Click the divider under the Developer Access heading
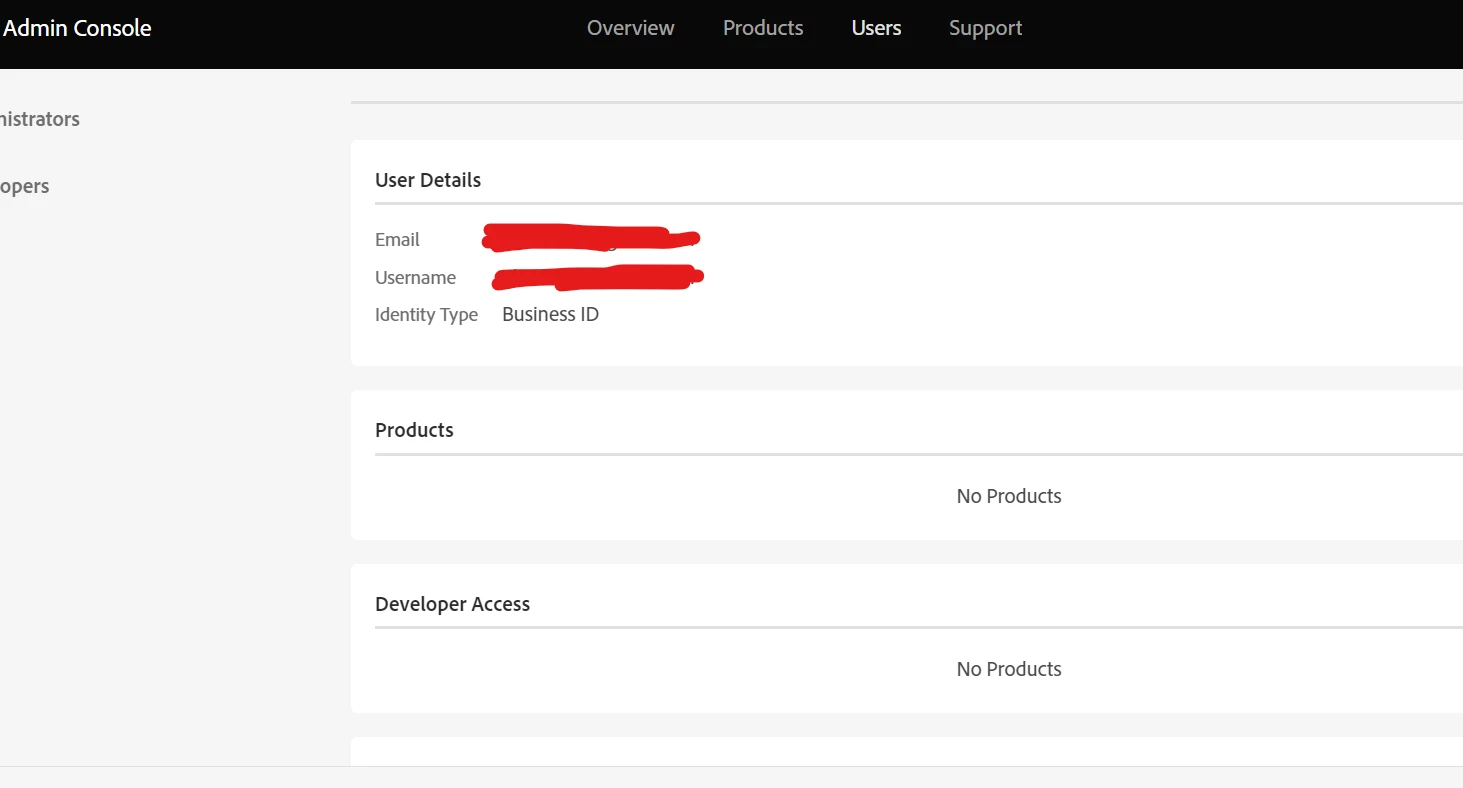This screenshot has height=788, width=1463. [919, 628]
